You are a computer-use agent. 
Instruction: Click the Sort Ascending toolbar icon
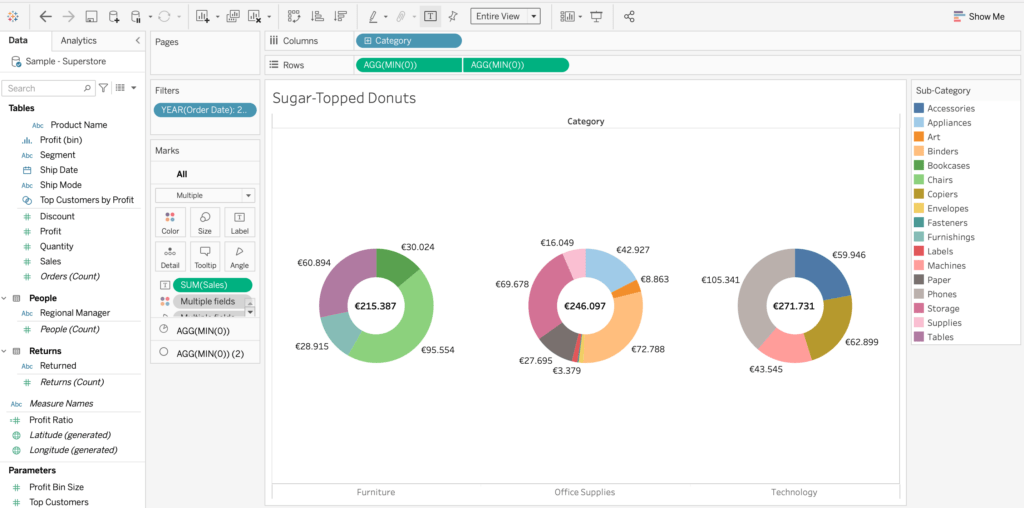coord(317,16)
